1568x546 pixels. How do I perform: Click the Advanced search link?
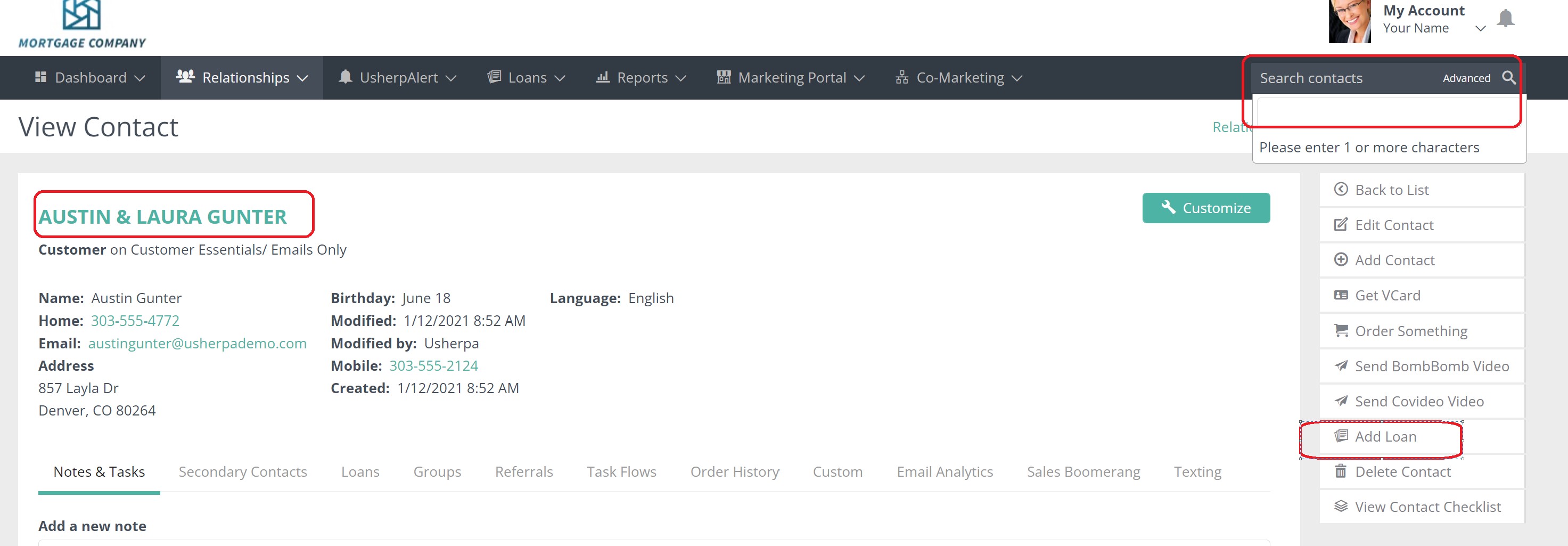click(1466, 78)
